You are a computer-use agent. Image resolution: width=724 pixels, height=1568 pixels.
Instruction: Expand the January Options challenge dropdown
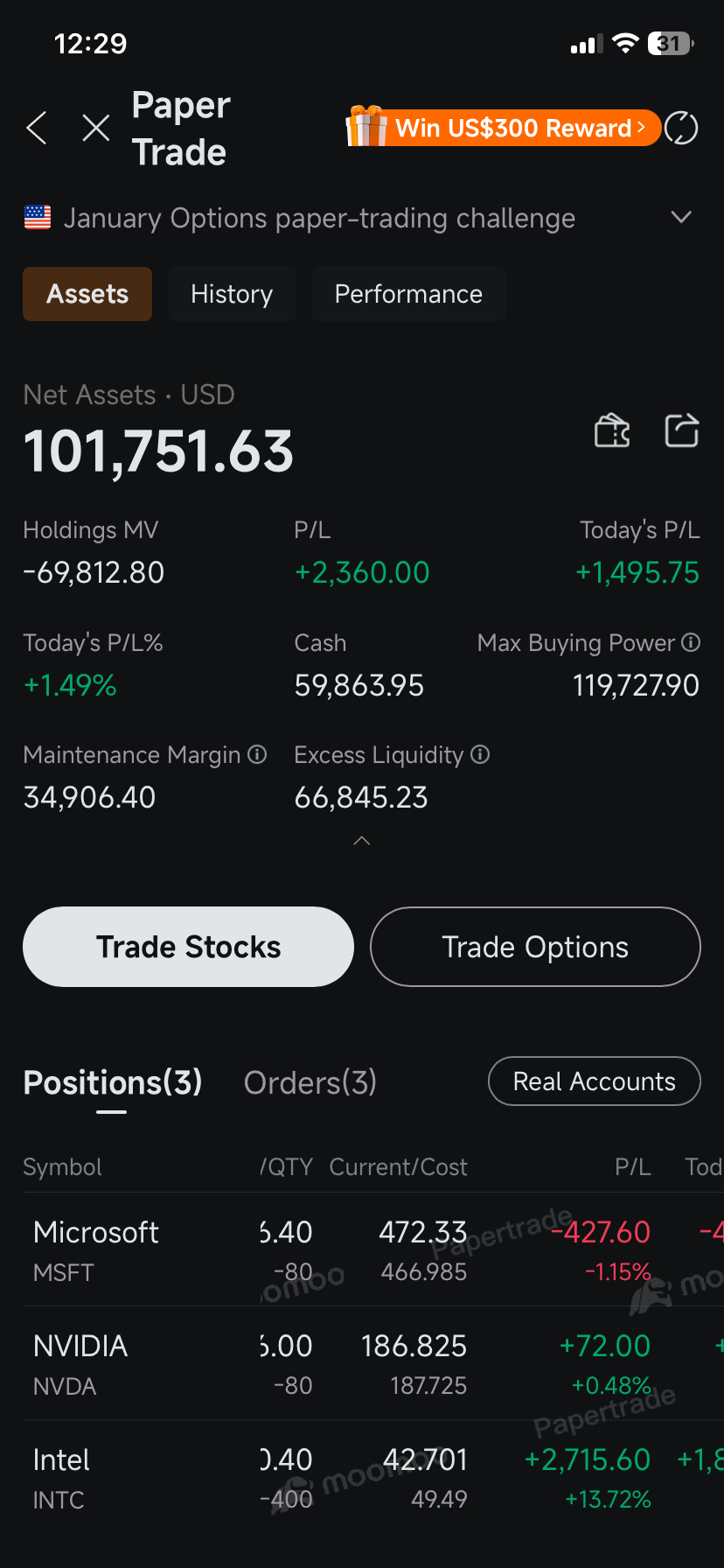point(681,217)
